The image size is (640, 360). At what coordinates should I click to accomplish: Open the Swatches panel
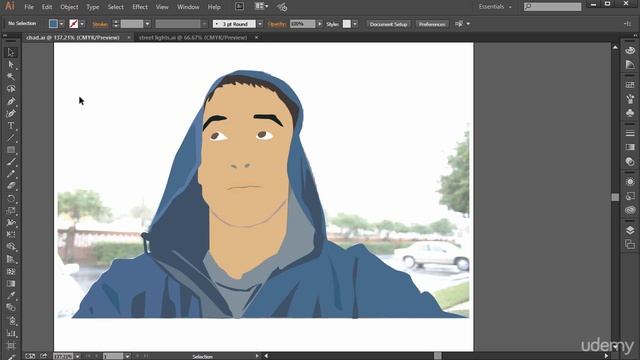pyautogui.click(x=630, y=85)
